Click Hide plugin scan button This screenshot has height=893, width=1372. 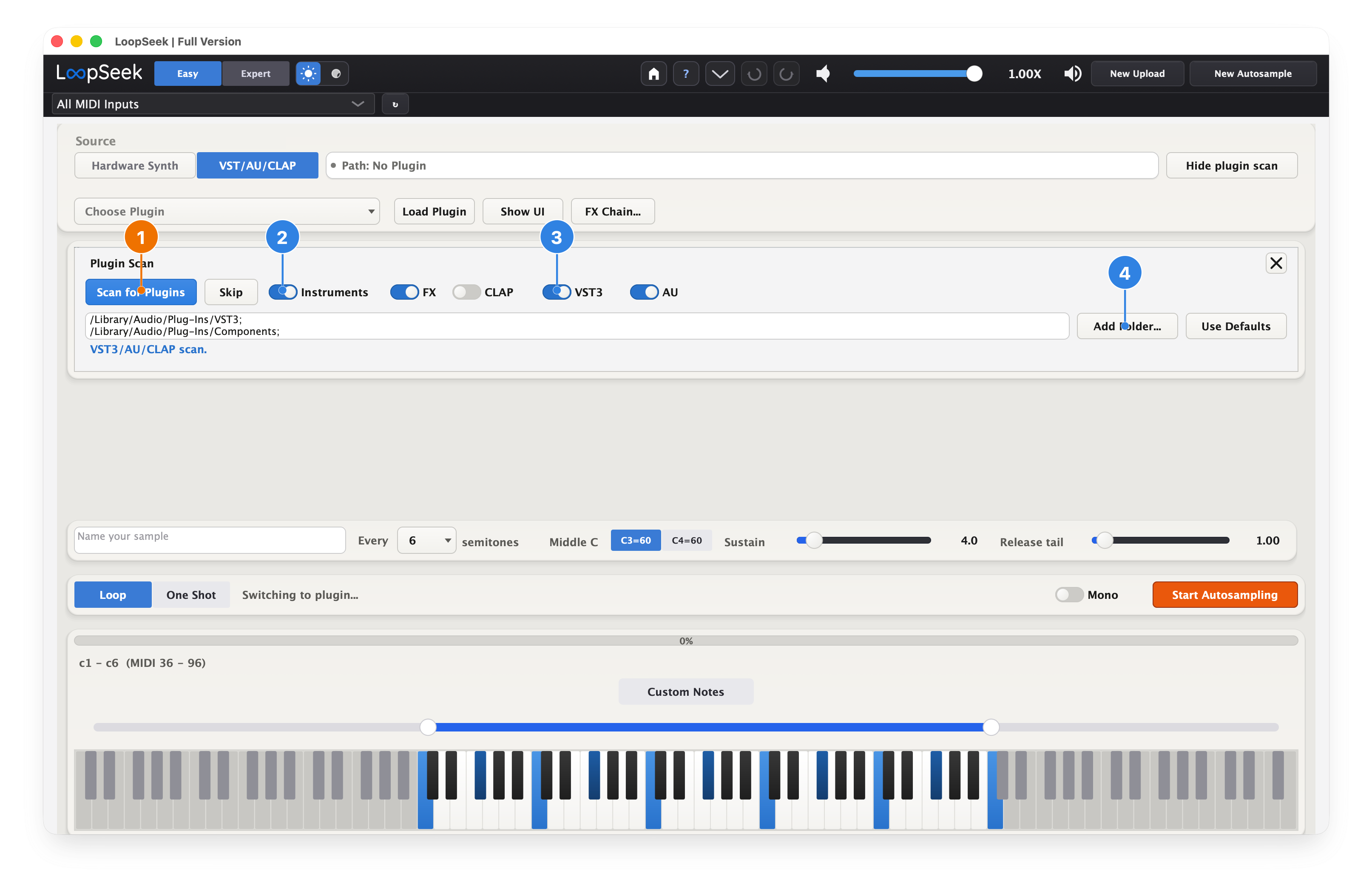coord(1232,165)
